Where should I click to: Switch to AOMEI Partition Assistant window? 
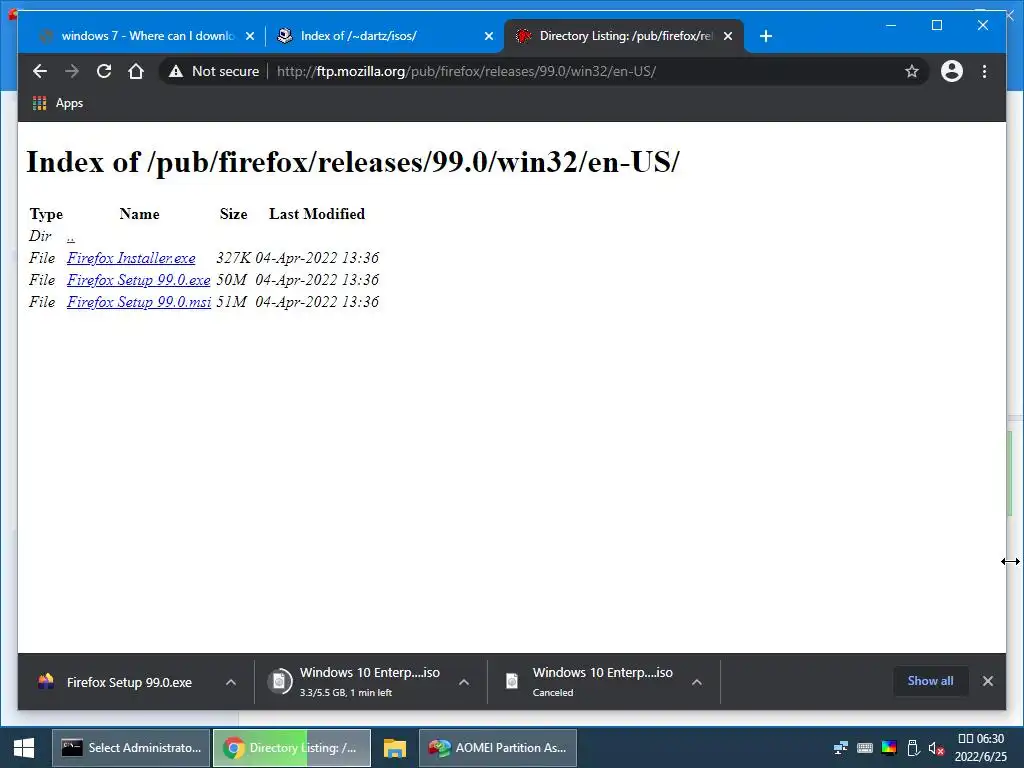pos(498,748)
